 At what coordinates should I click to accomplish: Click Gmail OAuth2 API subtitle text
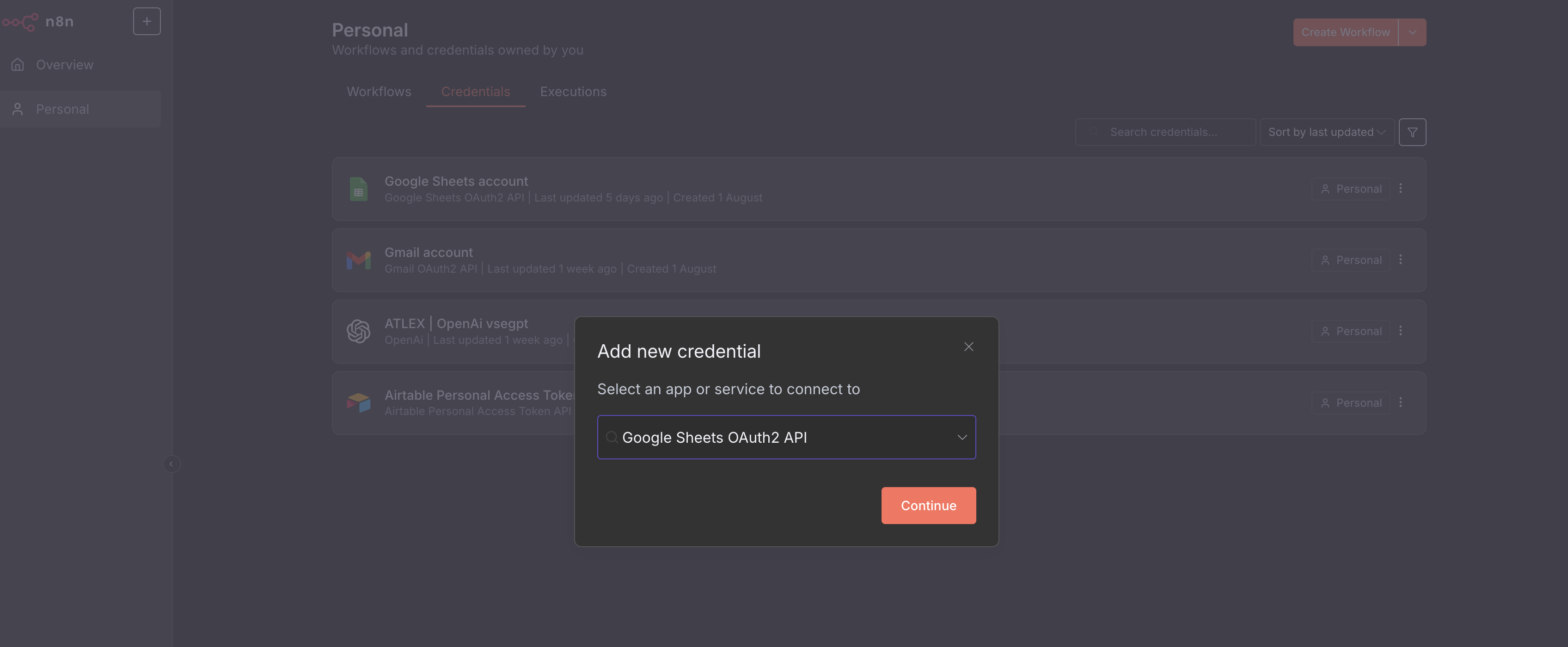[431, 269]
